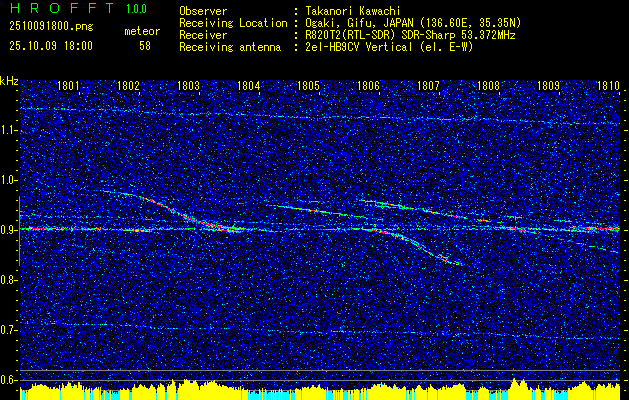Click the 1803 time marker
Image resolution: width=629 pixels, height=400 pixels.
point(188,86)
